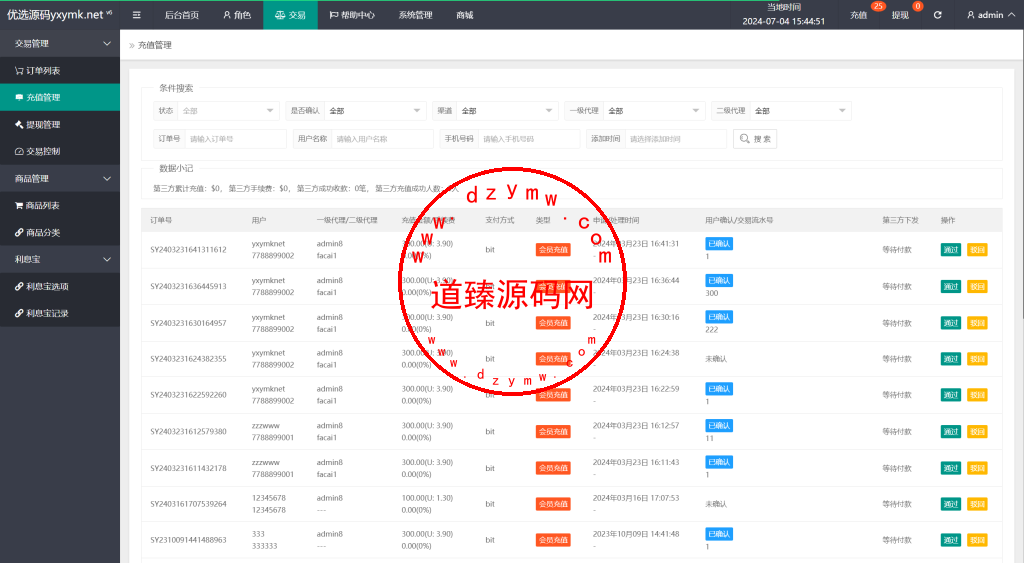Open the 状态 filter dropdown
This screenshot has height=563, width=1024.
229,111
